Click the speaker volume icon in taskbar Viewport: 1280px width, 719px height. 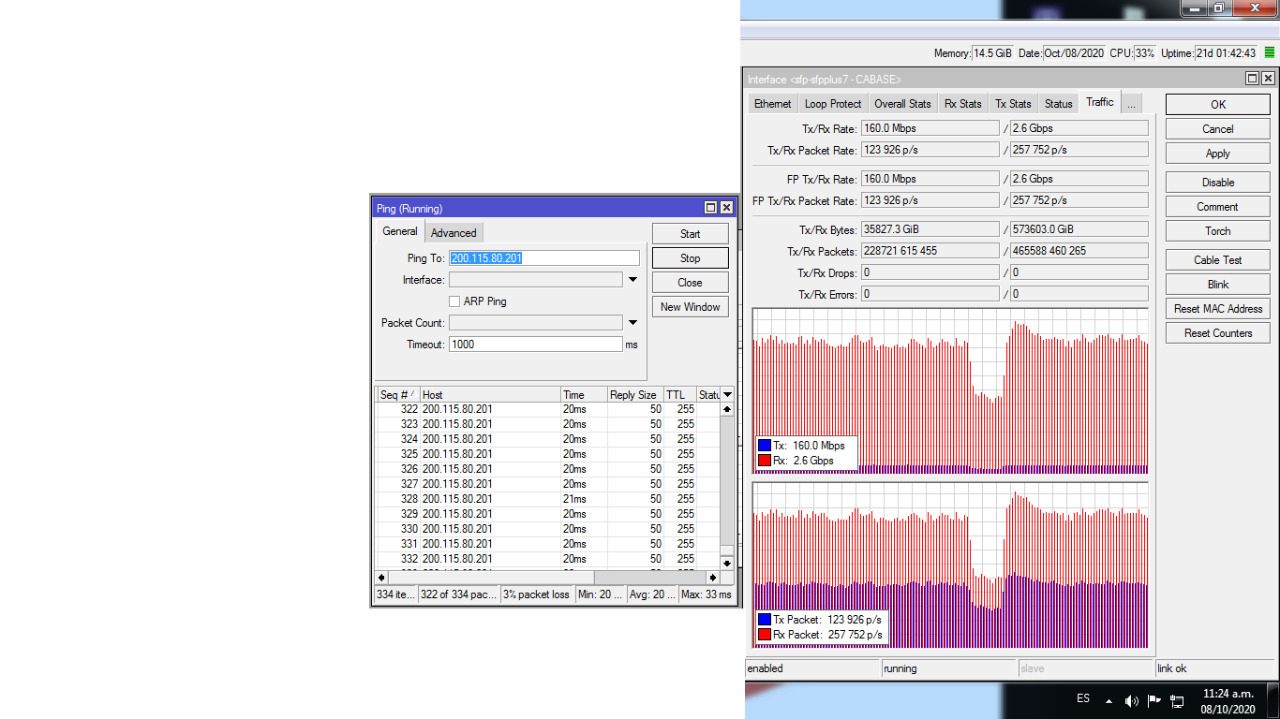pos(1131,700)
